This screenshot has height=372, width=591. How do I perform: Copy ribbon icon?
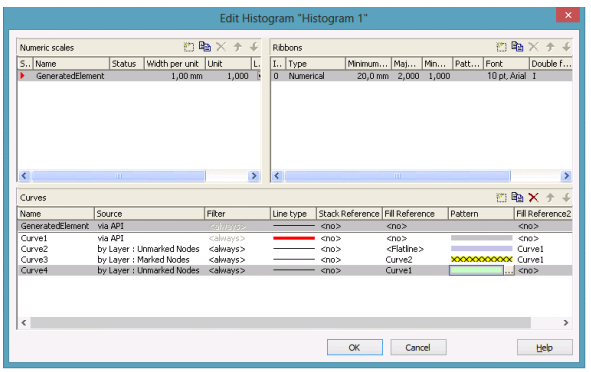517,46
